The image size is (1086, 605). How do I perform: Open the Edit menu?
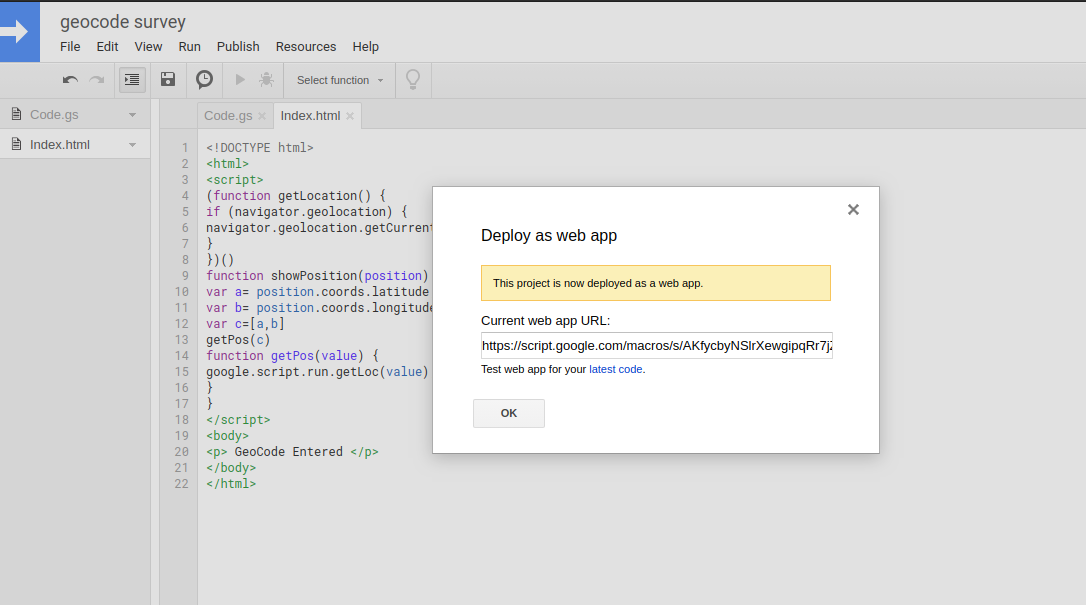[107, 46]
